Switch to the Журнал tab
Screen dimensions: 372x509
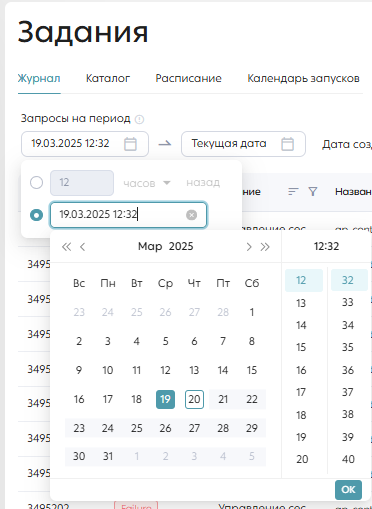point(39,78)
